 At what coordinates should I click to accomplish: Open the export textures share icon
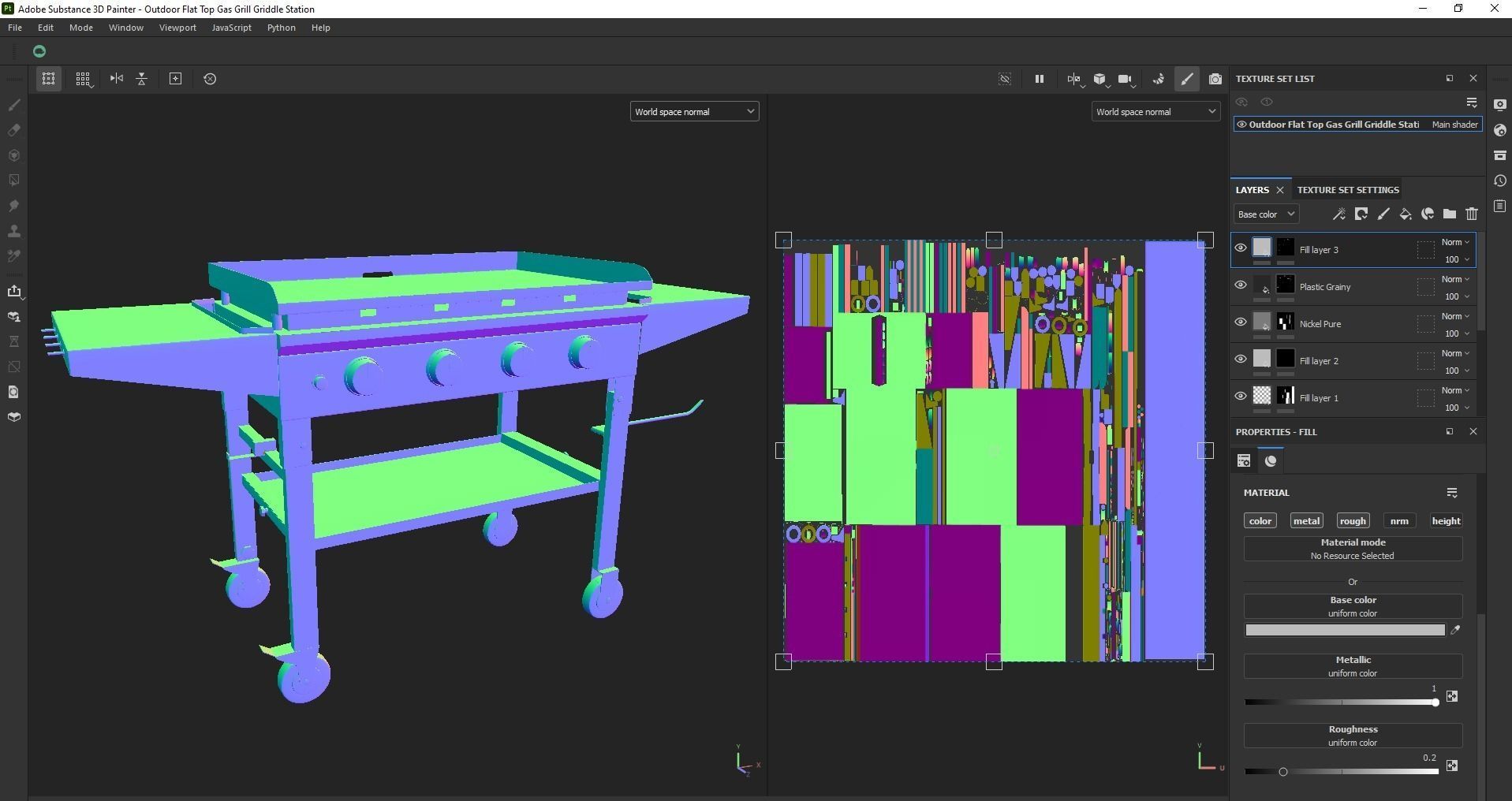(14, 291)
